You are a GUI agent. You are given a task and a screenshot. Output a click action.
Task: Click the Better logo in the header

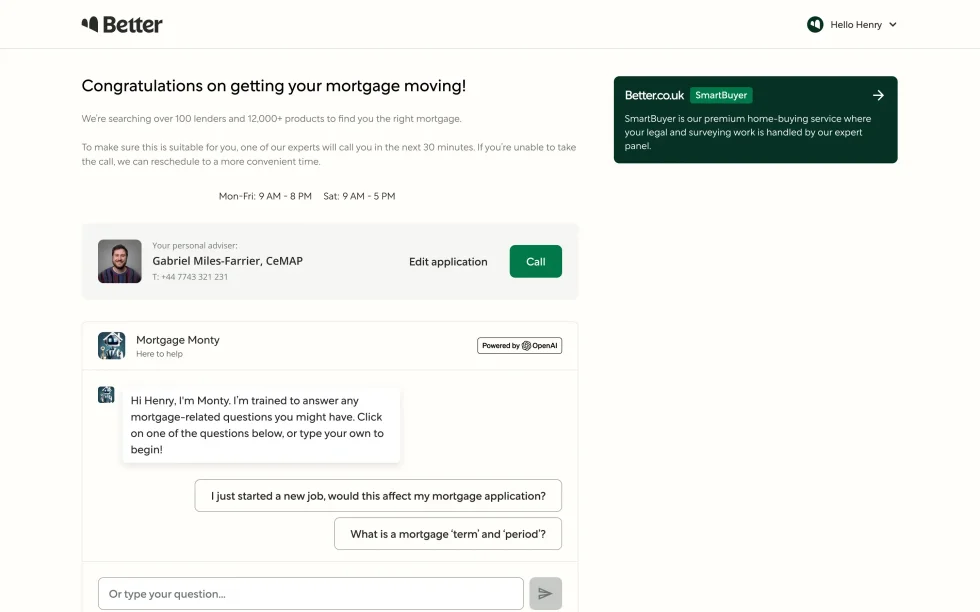122,24
